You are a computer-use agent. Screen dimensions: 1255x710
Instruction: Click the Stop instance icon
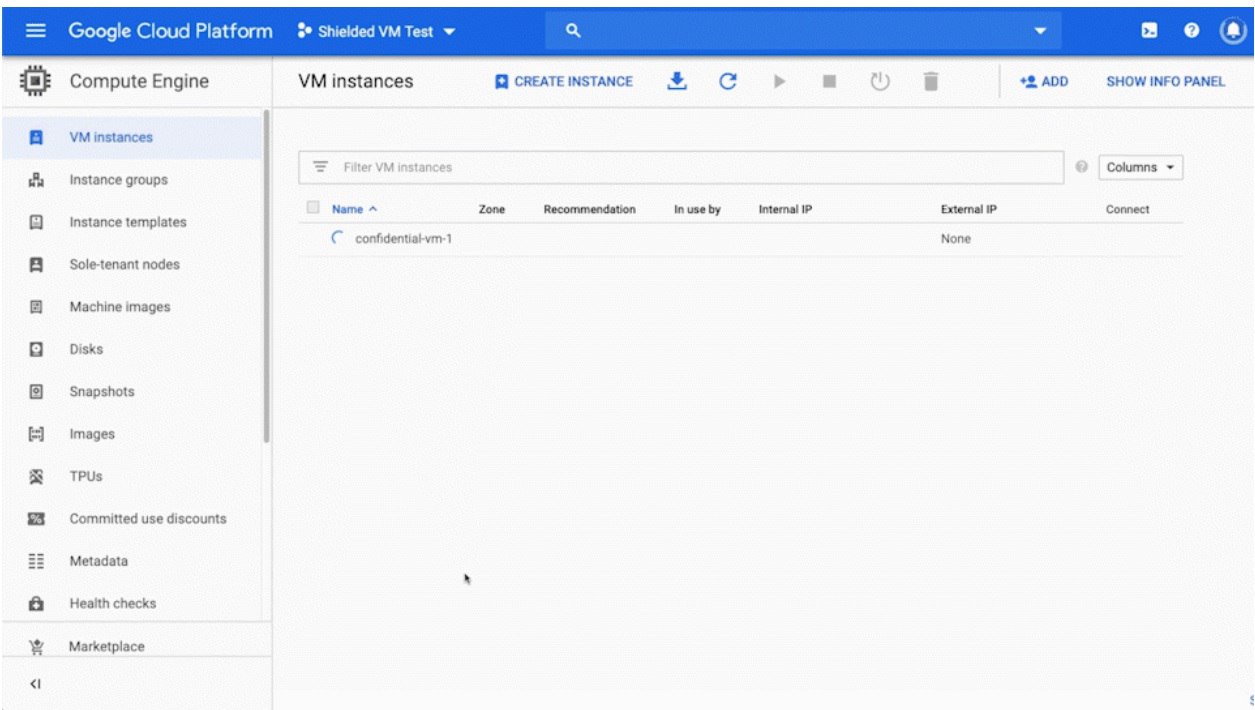(x=829, y=82)
